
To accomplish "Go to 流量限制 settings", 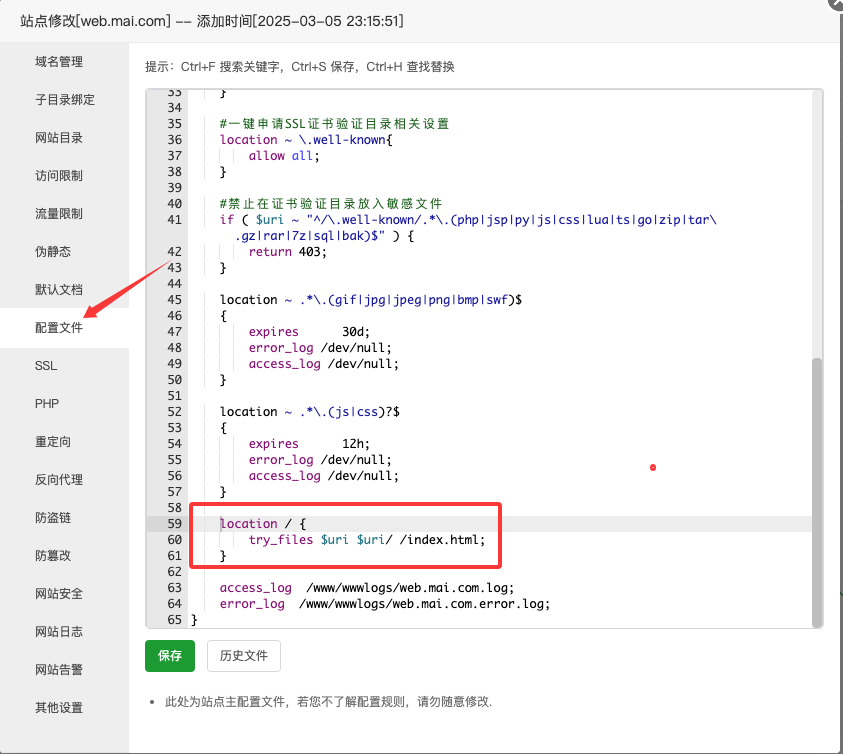I will click(59, 214).
